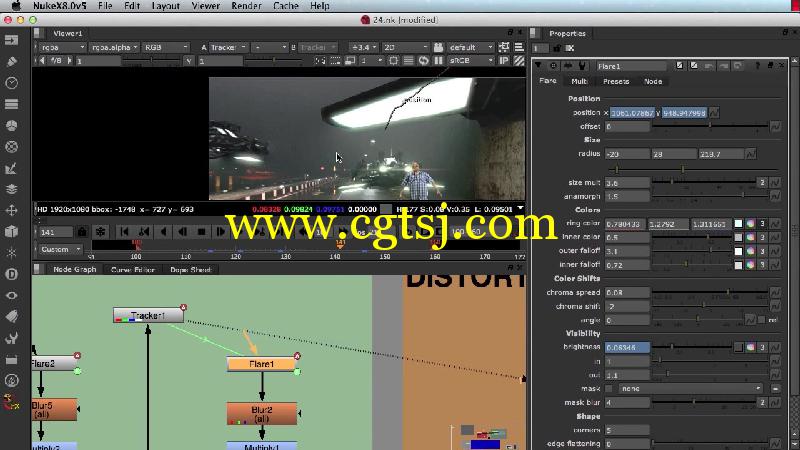Open the timeline Custom range dropdown
Screen dimensions: 800x450
[60, 249]
